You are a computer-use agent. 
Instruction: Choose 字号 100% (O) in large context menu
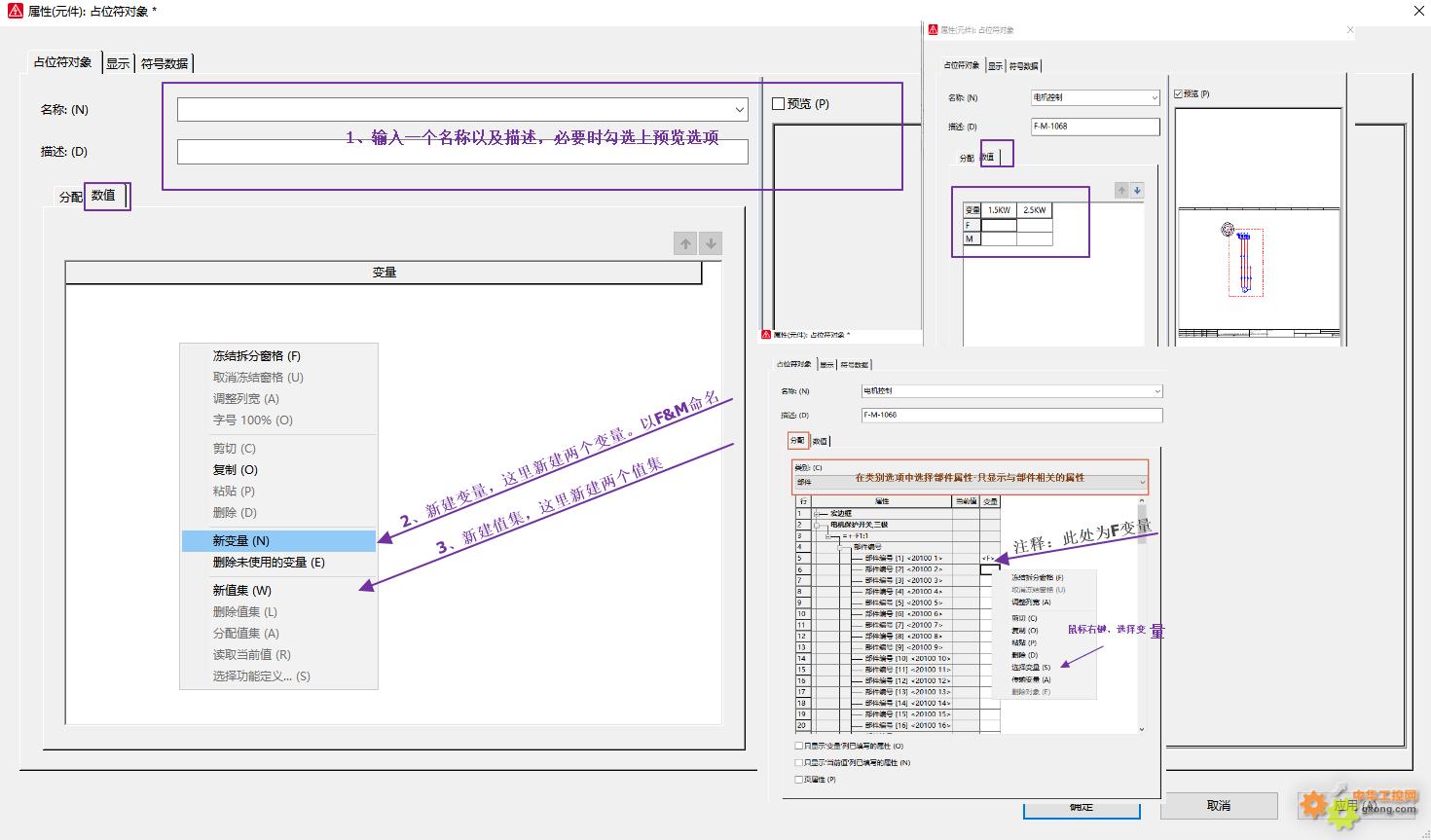278,420
